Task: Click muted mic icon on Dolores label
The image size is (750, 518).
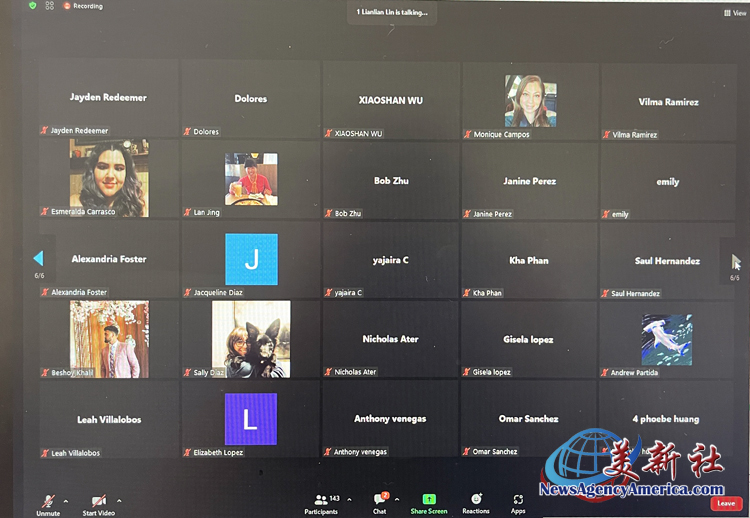Action: click(187, 132)
